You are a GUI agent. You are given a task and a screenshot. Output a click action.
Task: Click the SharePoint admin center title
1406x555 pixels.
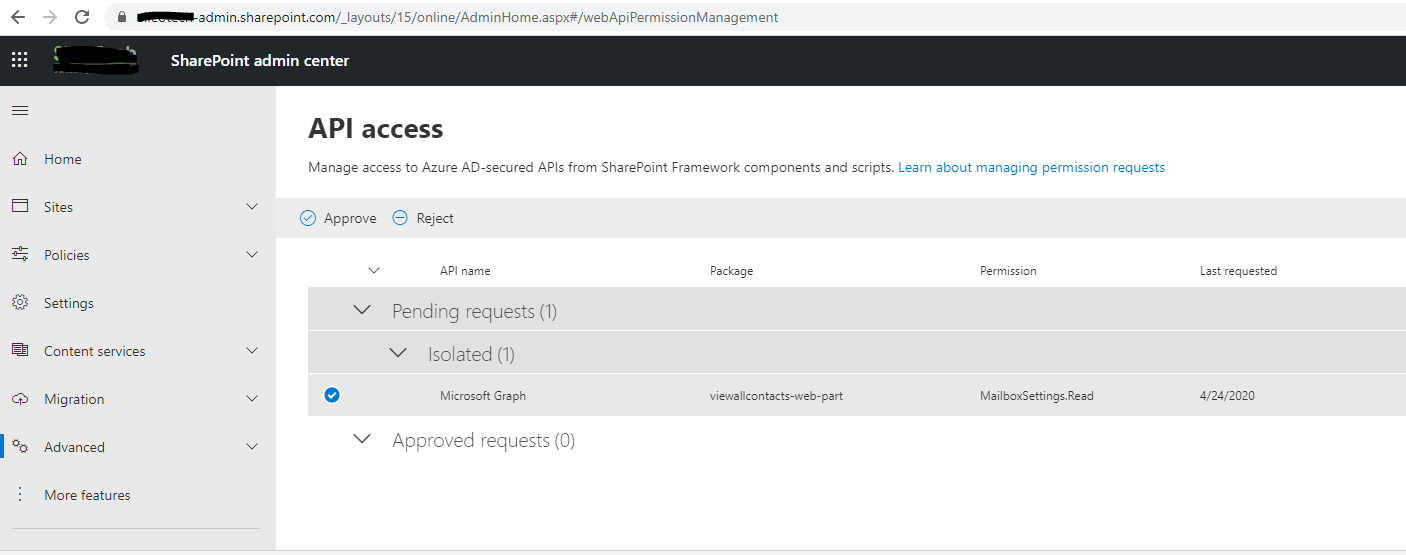[x=260, y=60]
